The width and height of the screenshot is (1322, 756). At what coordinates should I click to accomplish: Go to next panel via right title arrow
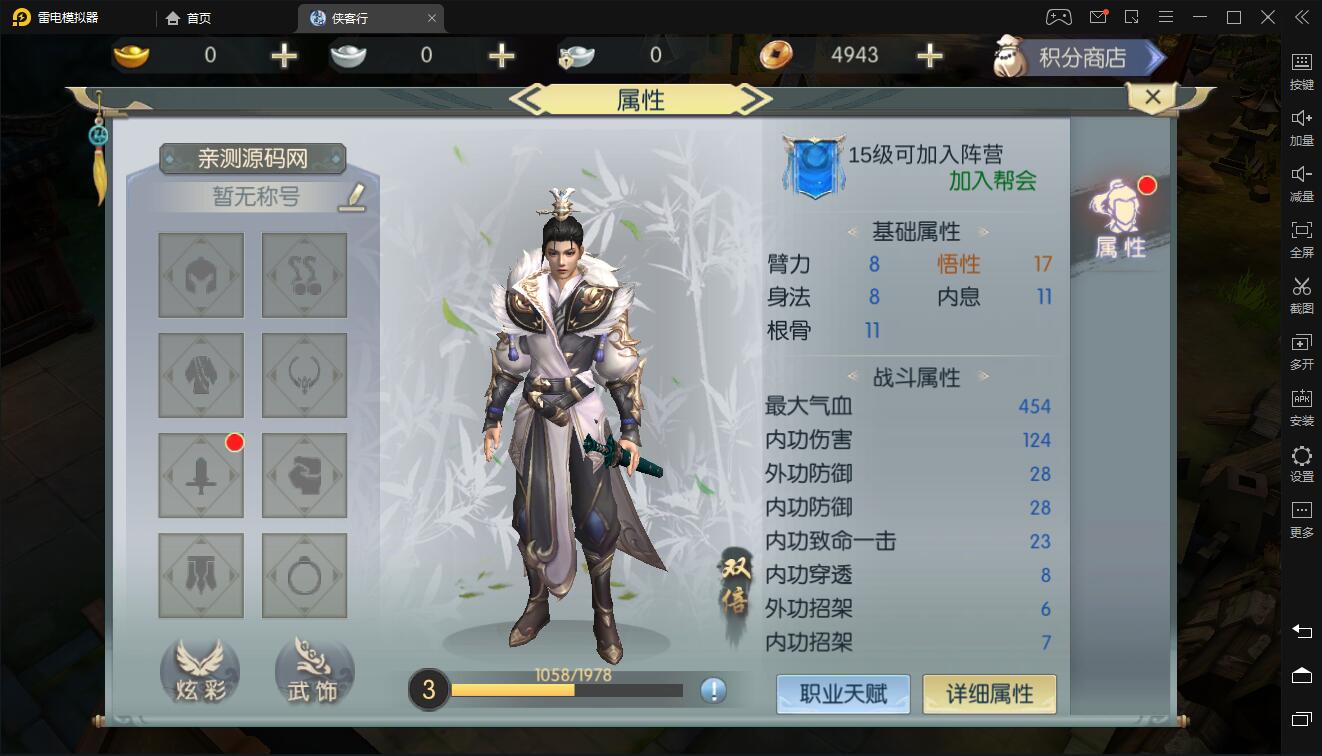click(755, 99)
